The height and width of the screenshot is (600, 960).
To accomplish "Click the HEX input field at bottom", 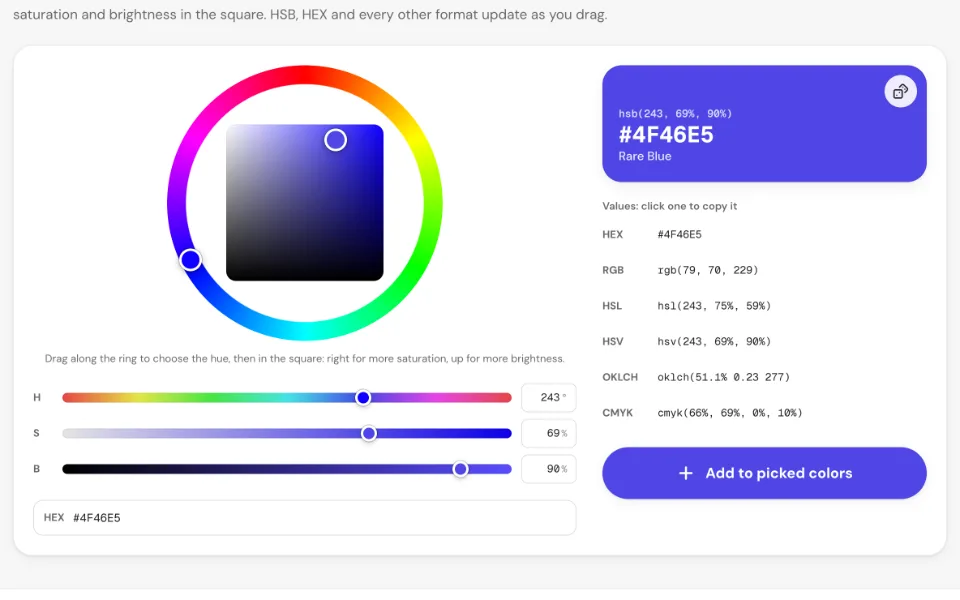I will (304, 517).
